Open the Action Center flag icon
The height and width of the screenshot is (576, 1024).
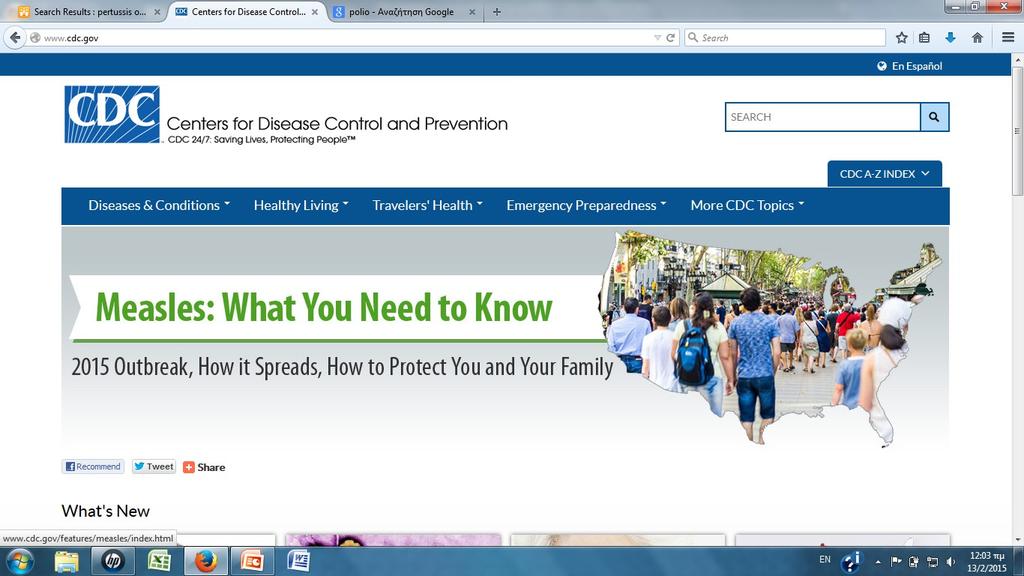[896, 561]
